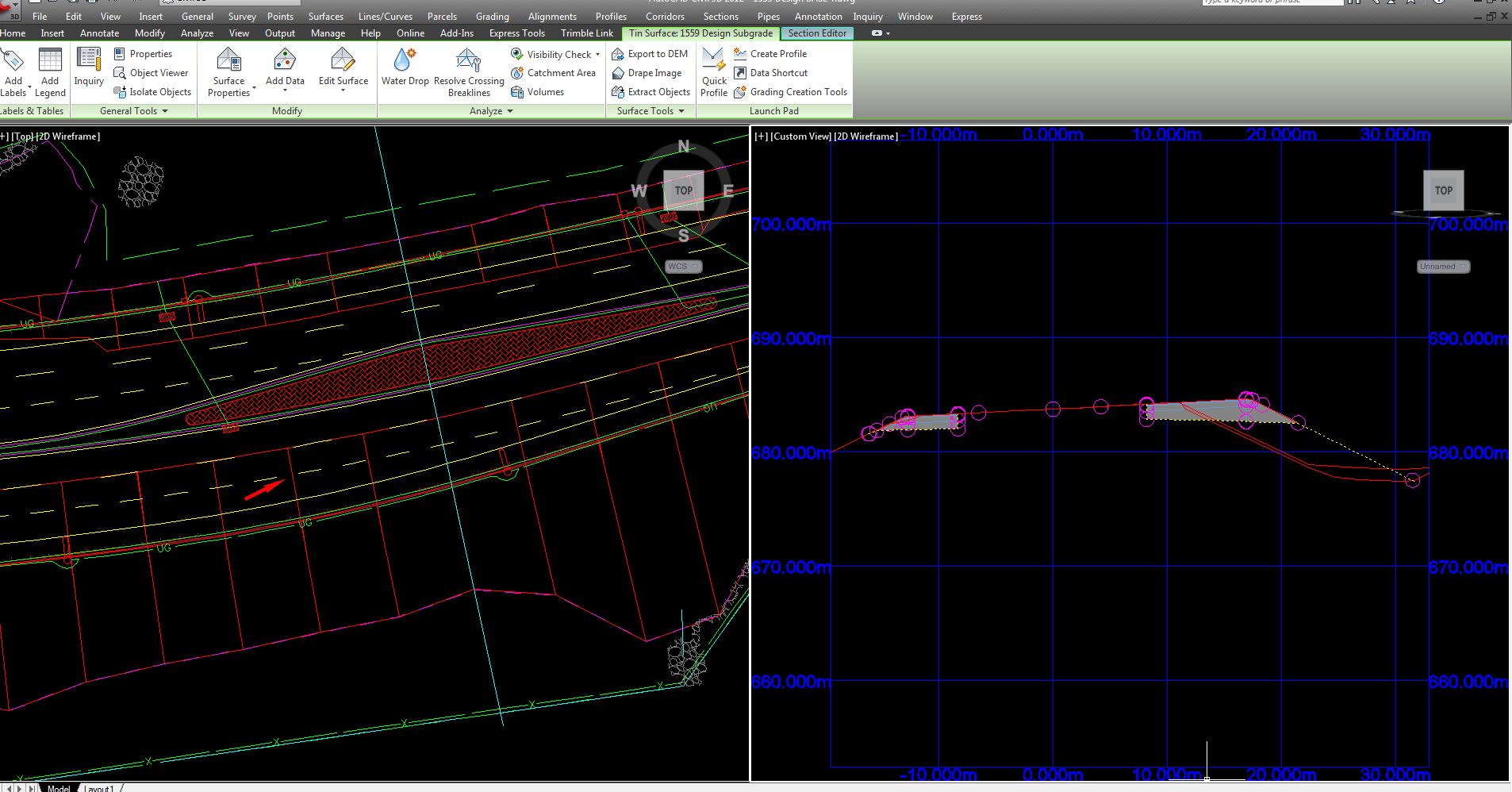Open the Volumes tool
The image size is (1512, 792).
[x=537, y=92]
